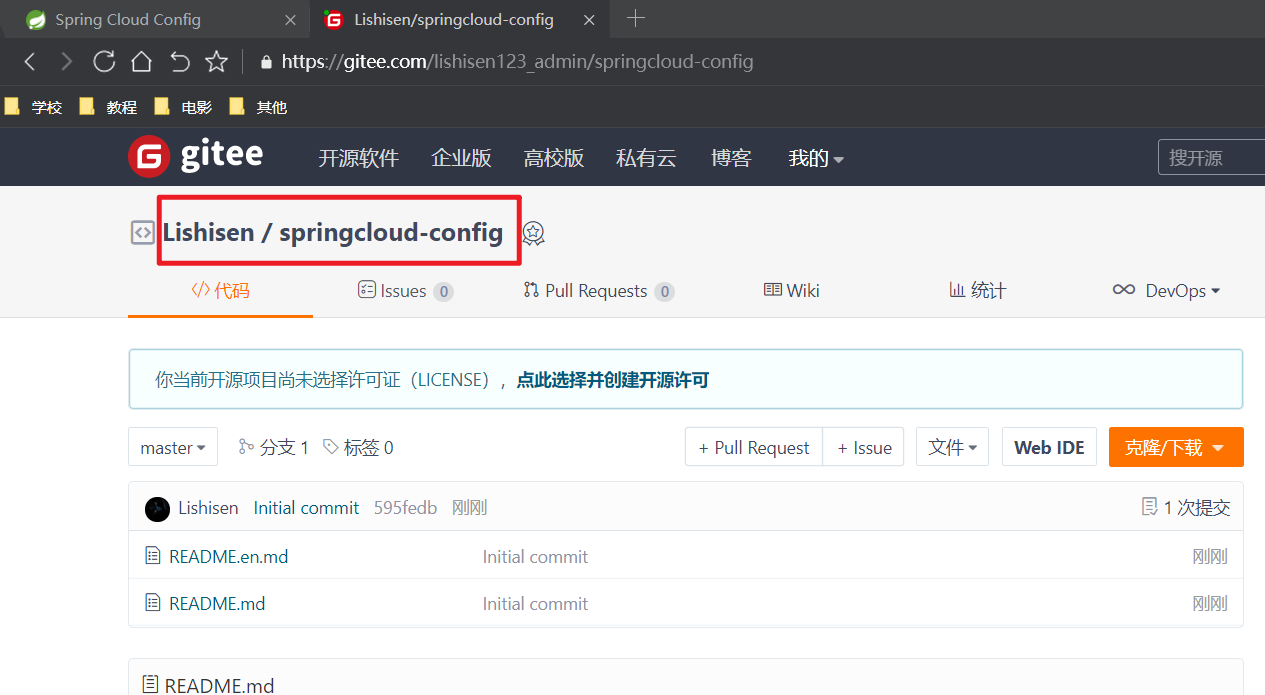This screenshot has height=695, width=1265.
Task: Click the Lishisen commit author avatar
Action: tap(157, 509)
